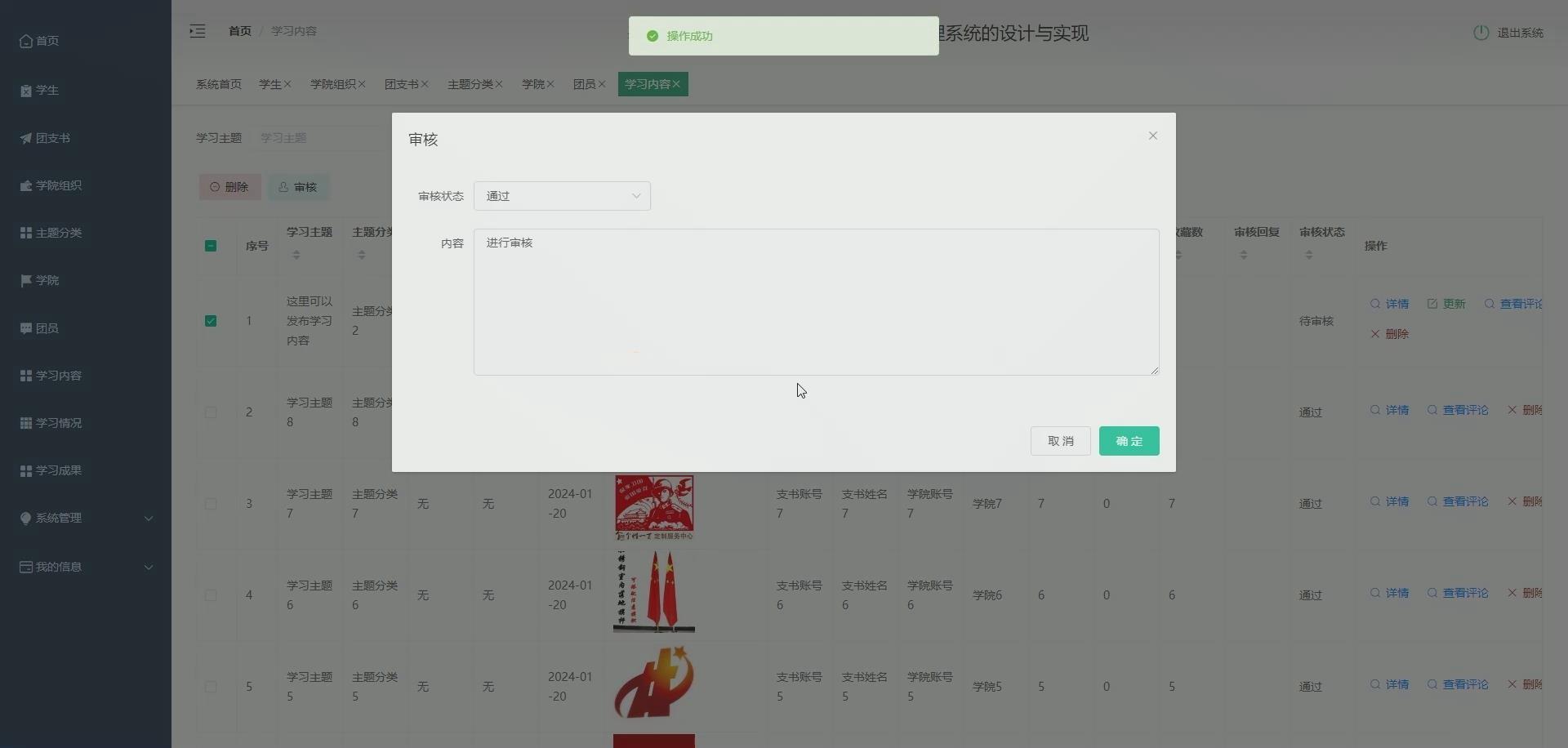This screenshot has width=1568, height=748.
Task: Click the sidebar collapse hamburger icon
Action: 198,31
